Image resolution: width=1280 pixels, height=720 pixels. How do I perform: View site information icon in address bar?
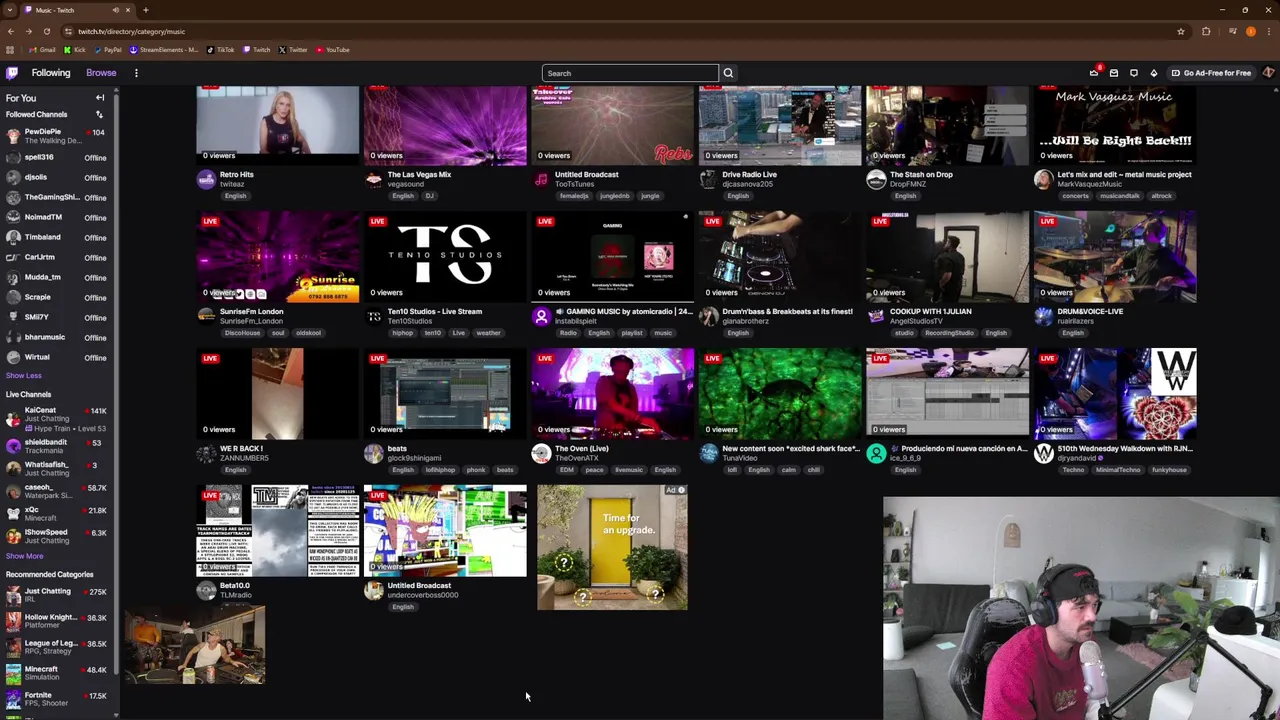tap(68, 31)
